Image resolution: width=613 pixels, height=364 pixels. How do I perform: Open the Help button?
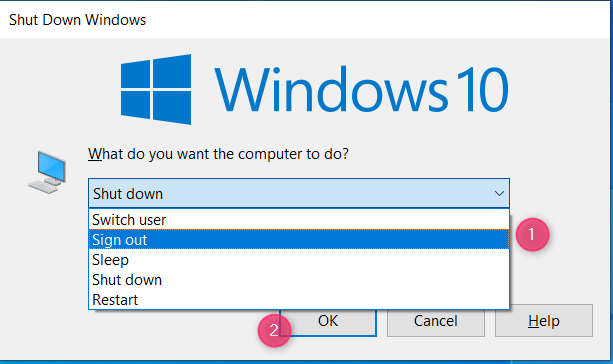544,321
